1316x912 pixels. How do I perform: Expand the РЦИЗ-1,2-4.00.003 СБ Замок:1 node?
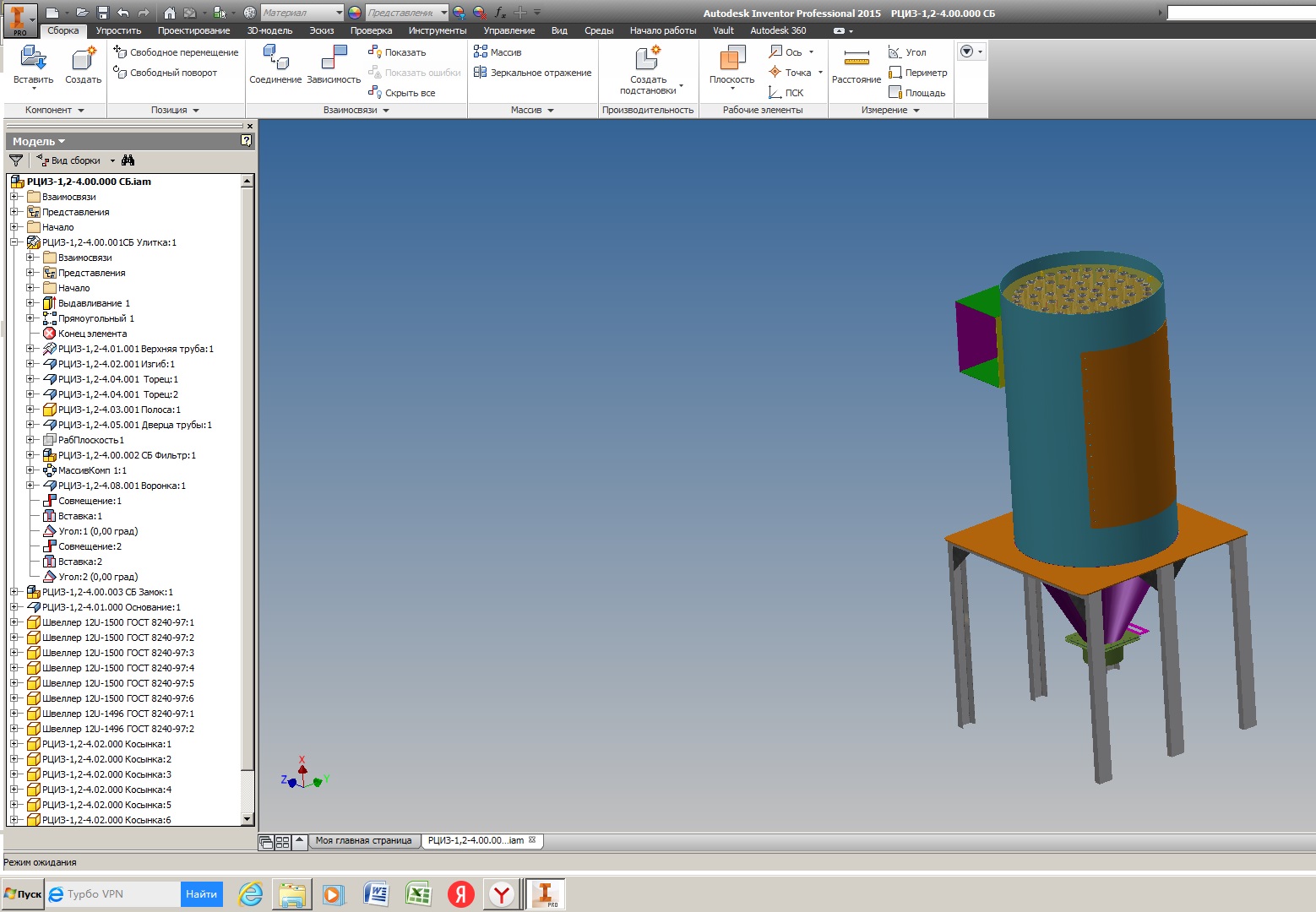coord(14,592)
